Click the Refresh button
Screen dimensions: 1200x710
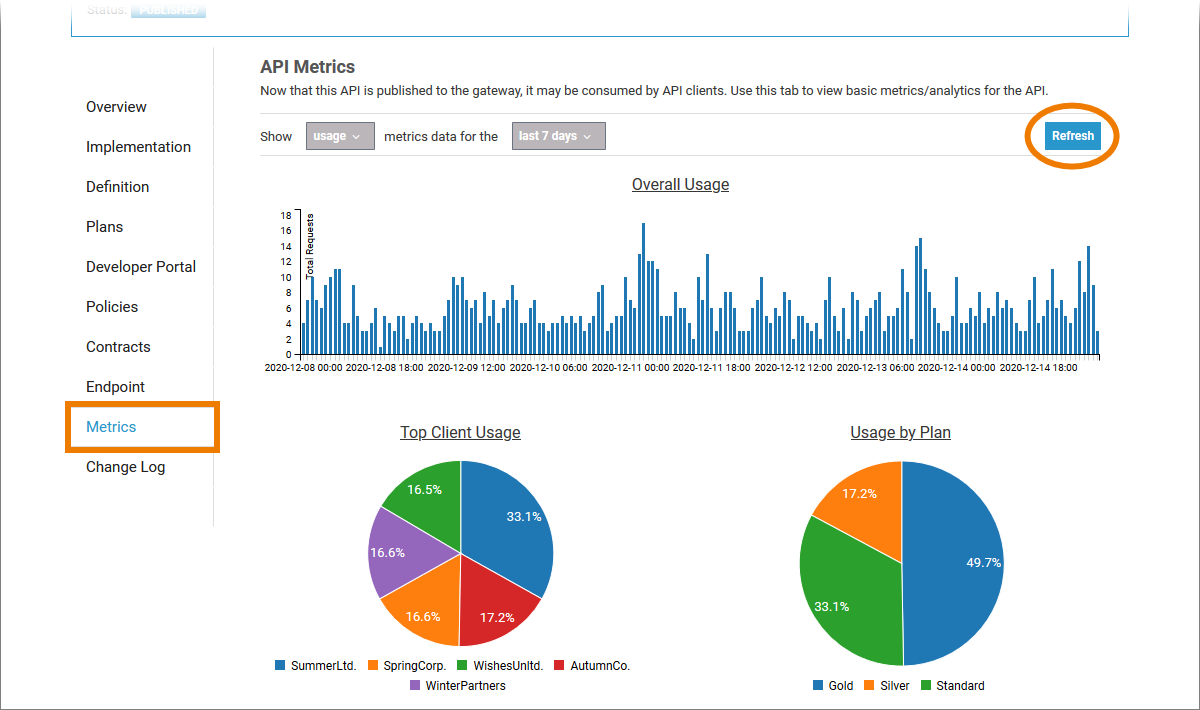pos(1072,136)
